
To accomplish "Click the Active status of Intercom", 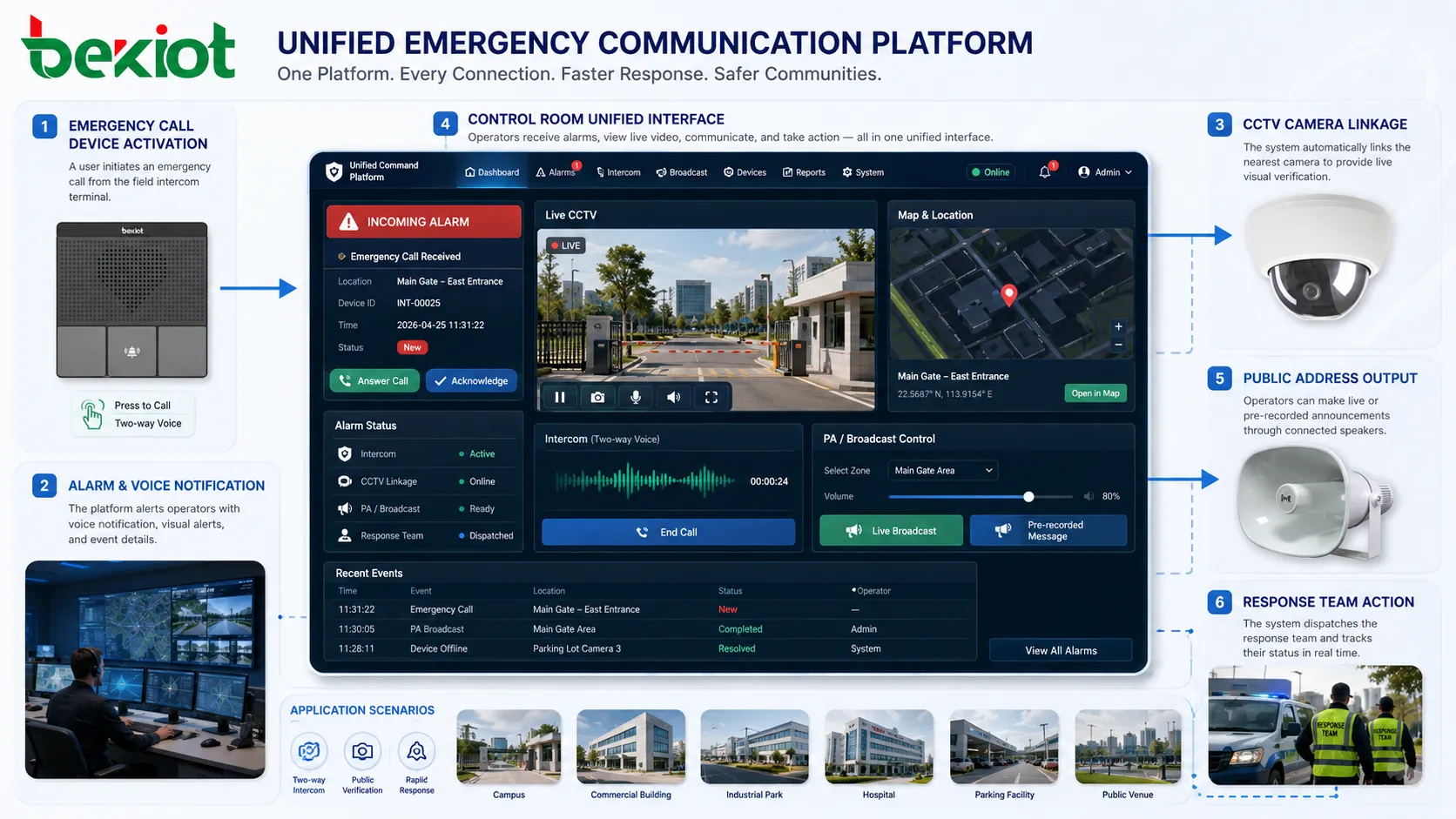I will click(x=482, y=453).
